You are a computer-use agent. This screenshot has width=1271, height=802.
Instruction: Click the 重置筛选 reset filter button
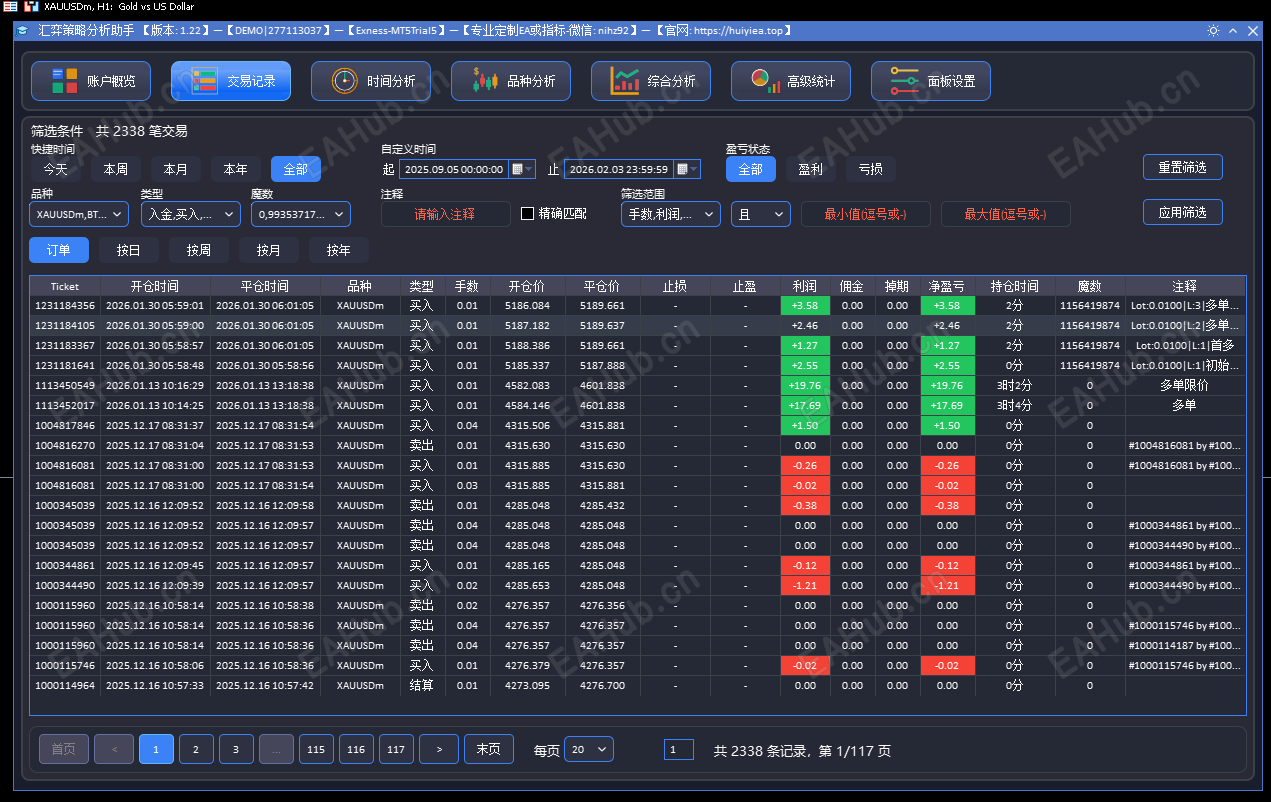click(x=1183, y=167)
